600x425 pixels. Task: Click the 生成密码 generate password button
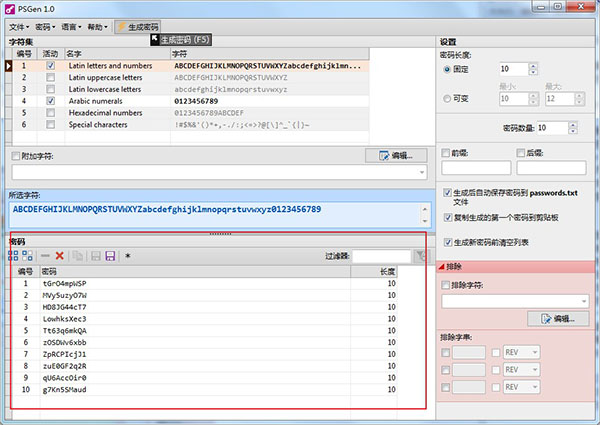click(x=138, y=27)
